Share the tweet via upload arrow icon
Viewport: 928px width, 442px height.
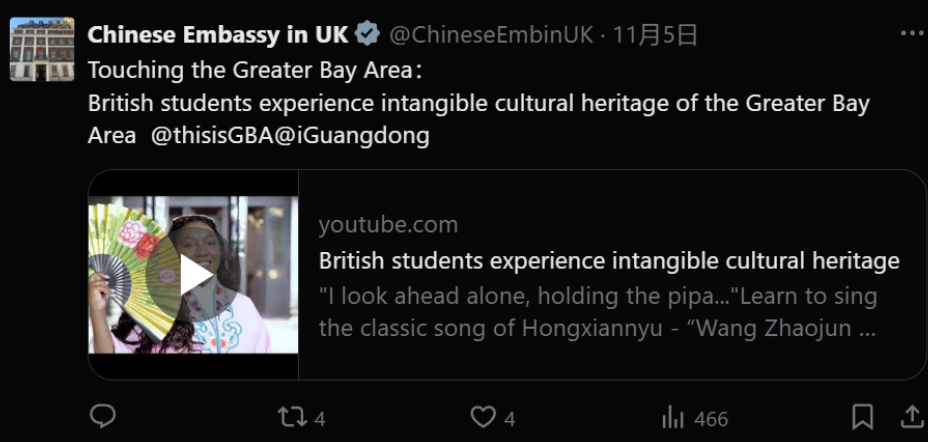click(x=912, y=417)
